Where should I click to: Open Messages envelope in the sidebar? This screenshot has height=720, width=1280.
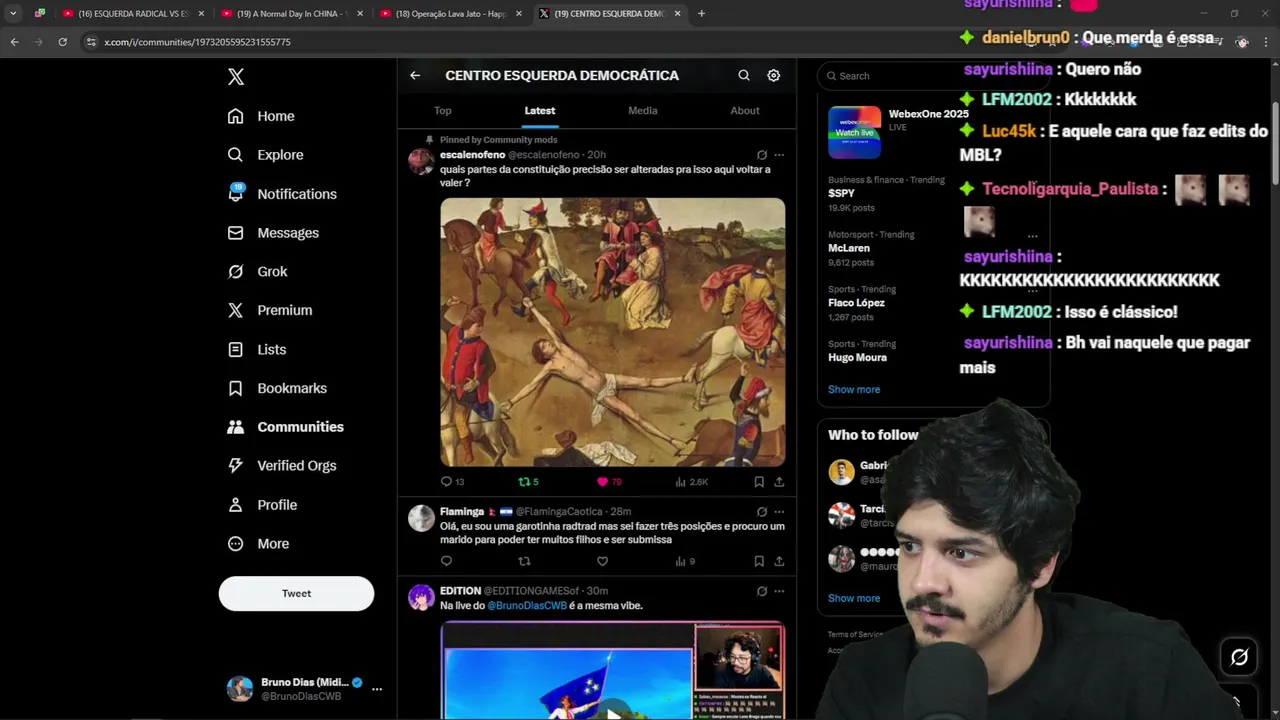[273, 233]
